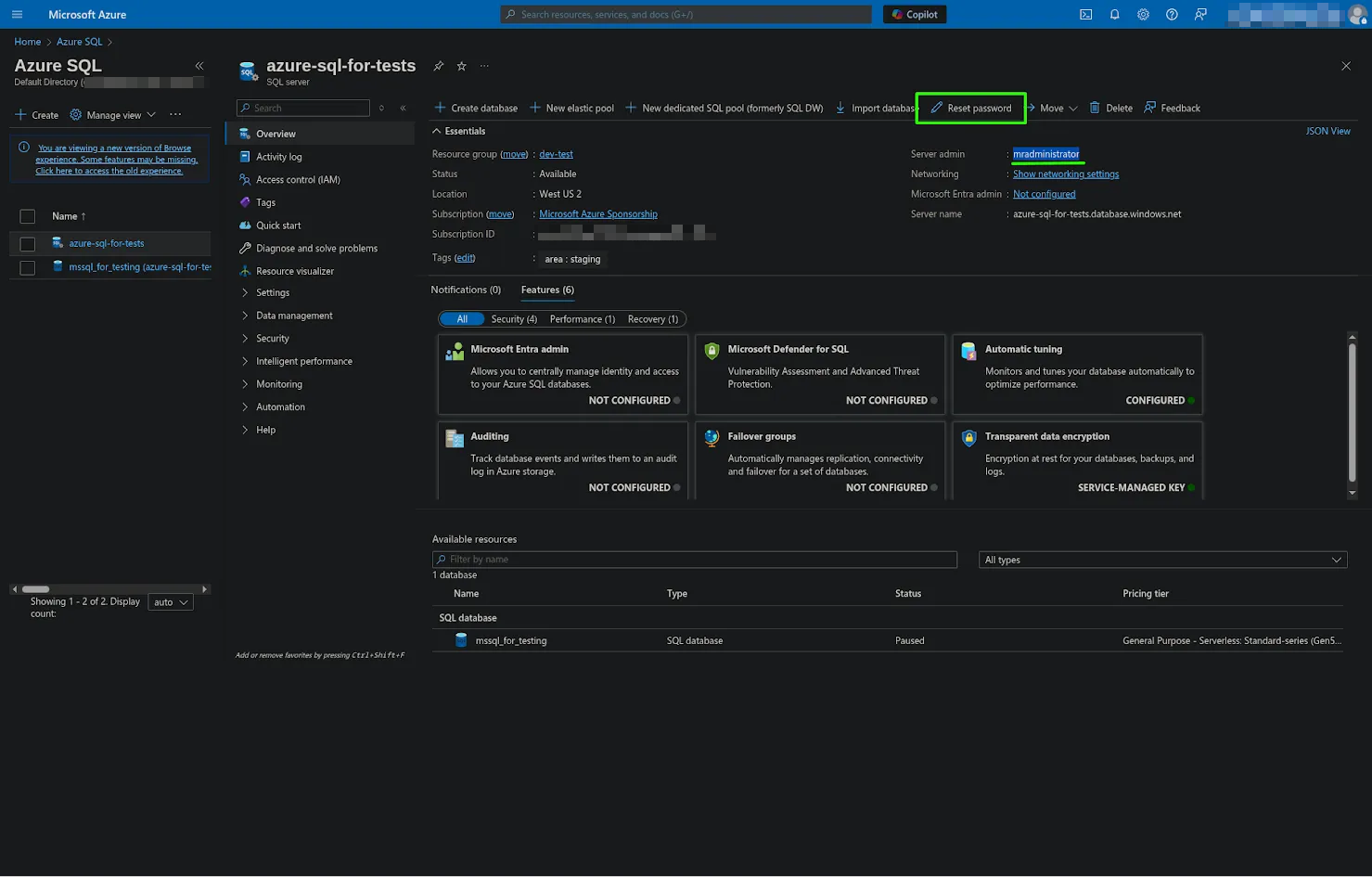The height and width of the screenshot is (877, 1372).
Task: Click the global search resources field
Action: pos(686,14)
